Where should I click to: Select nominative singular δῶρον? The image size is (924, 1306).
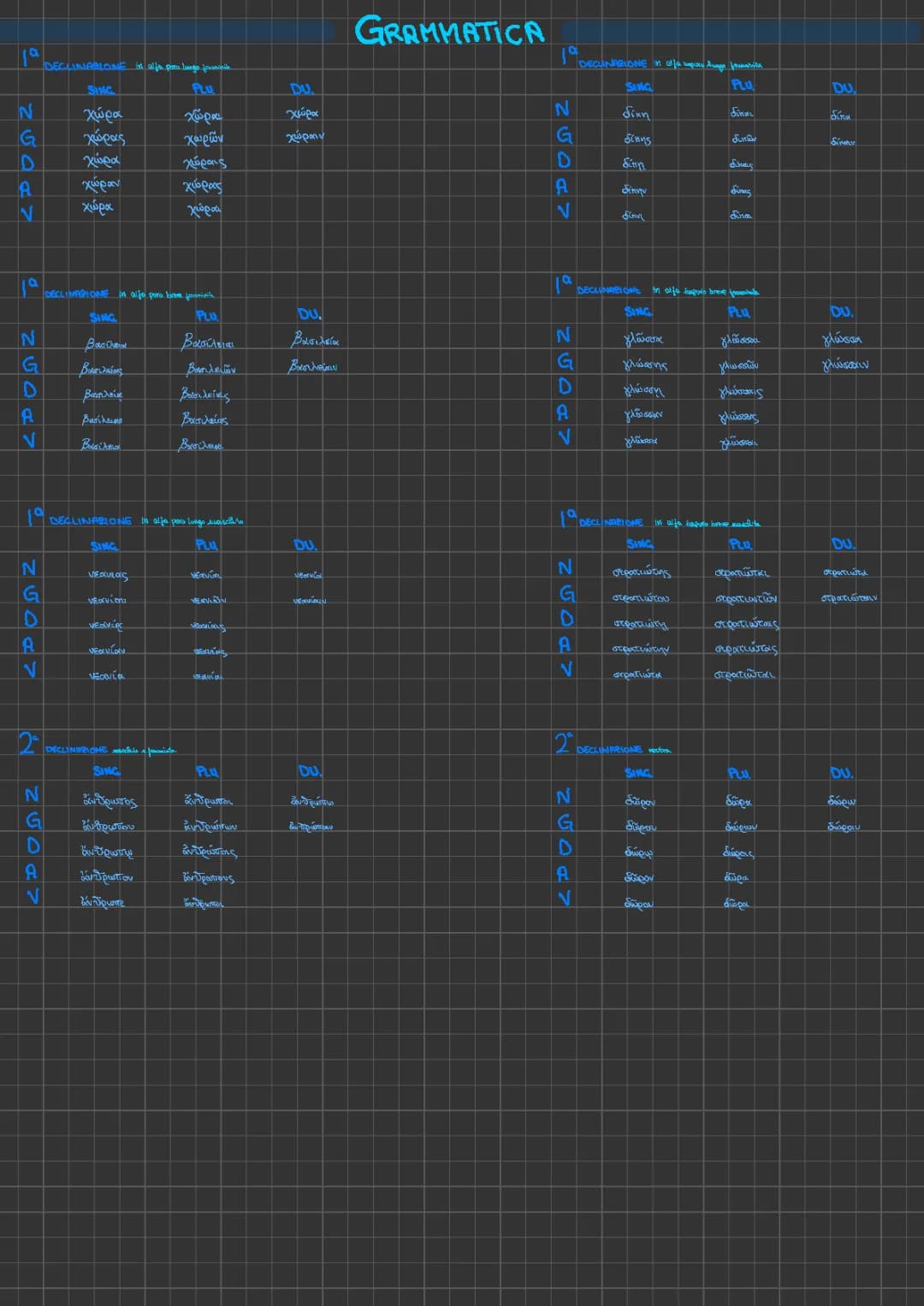[x=640, y=802]
